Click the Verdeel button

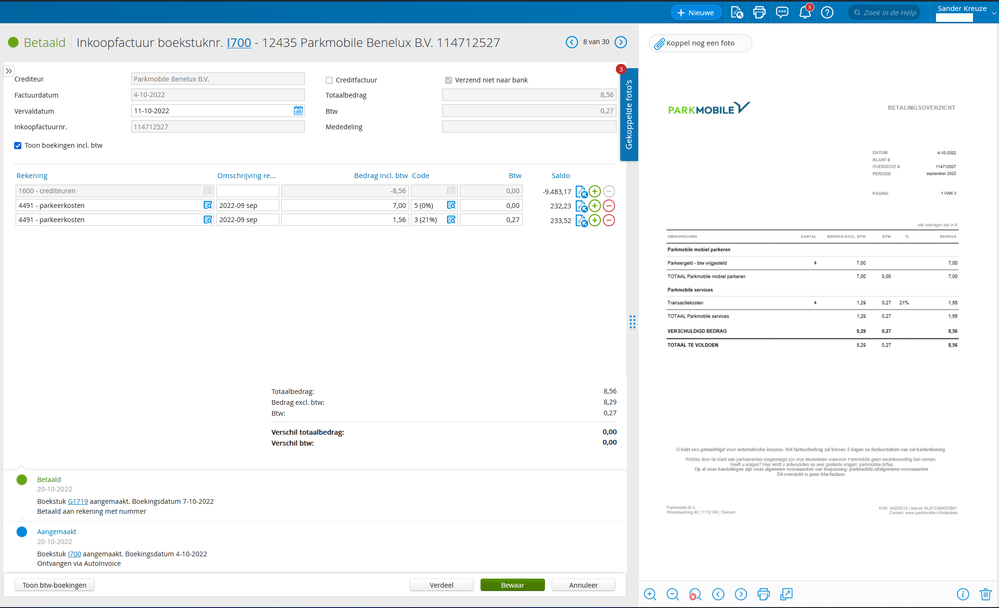tap(442, 585)
